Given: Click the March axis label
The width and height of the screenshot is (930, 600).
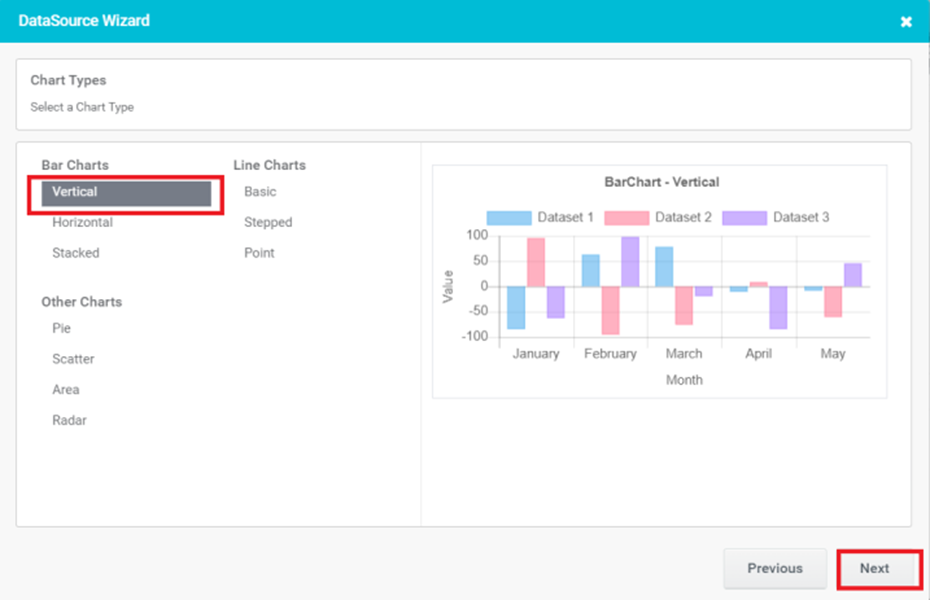Looking at the screenshot, I should [x=684, y=354].
